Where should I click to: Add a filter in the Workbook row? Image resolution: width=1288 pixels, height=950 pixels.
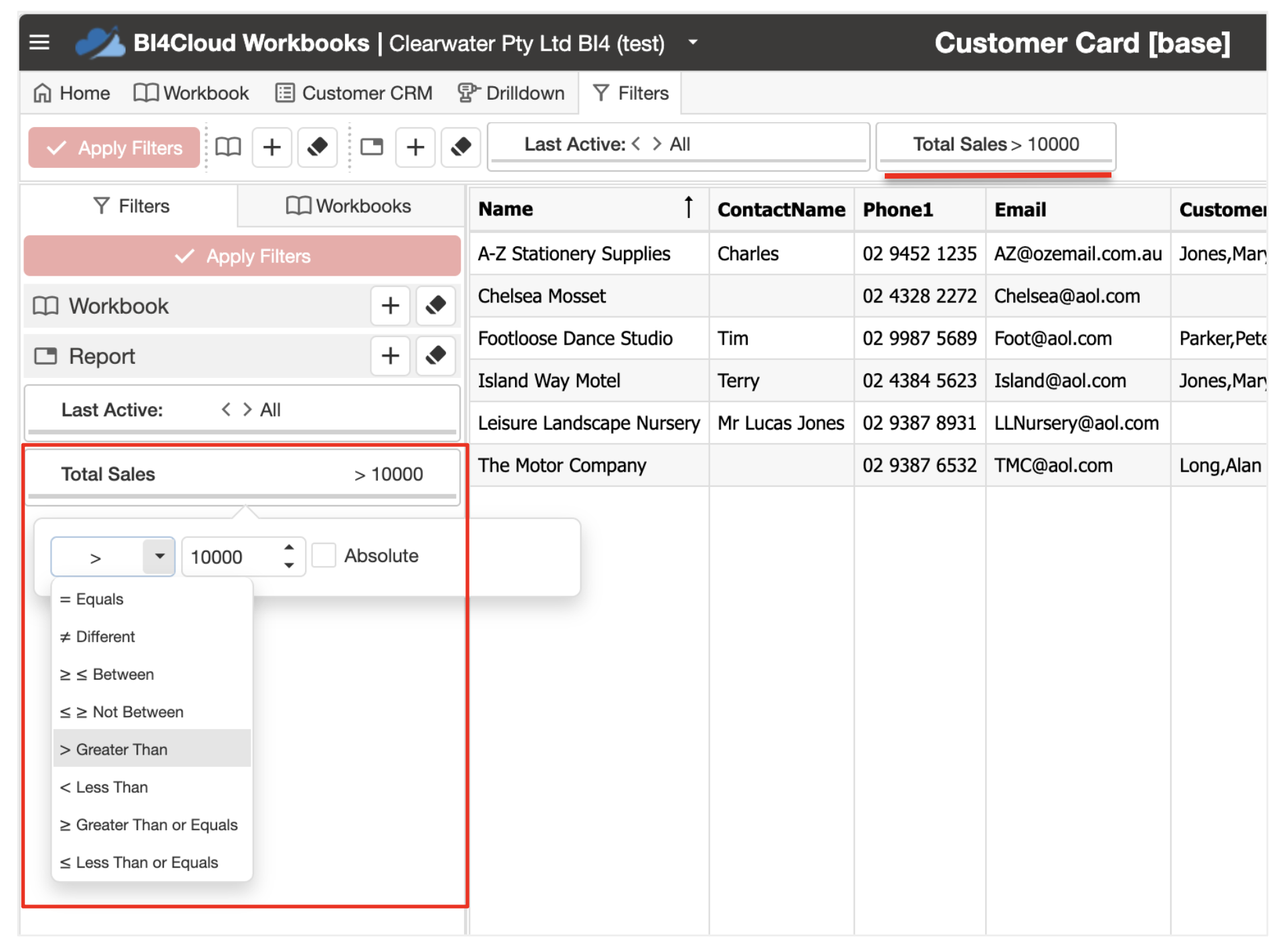[391, 306]
